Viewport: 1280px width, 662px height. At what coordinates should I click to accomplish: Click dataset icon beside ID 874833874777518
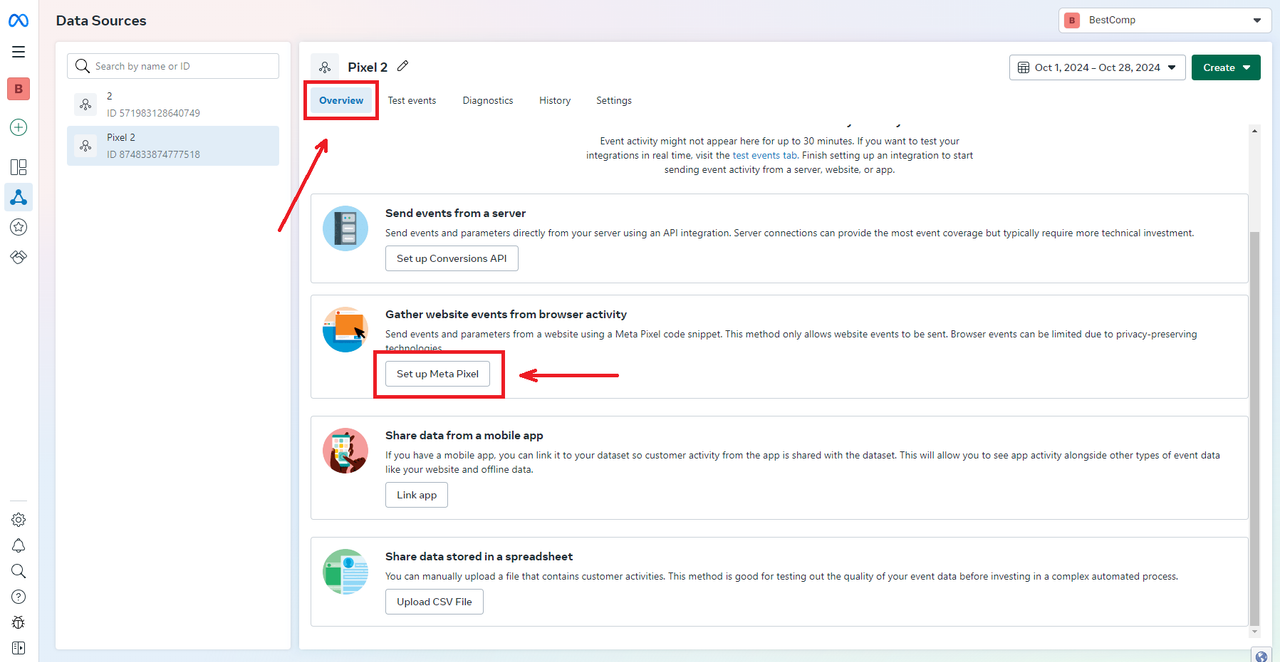coord(85,146)
